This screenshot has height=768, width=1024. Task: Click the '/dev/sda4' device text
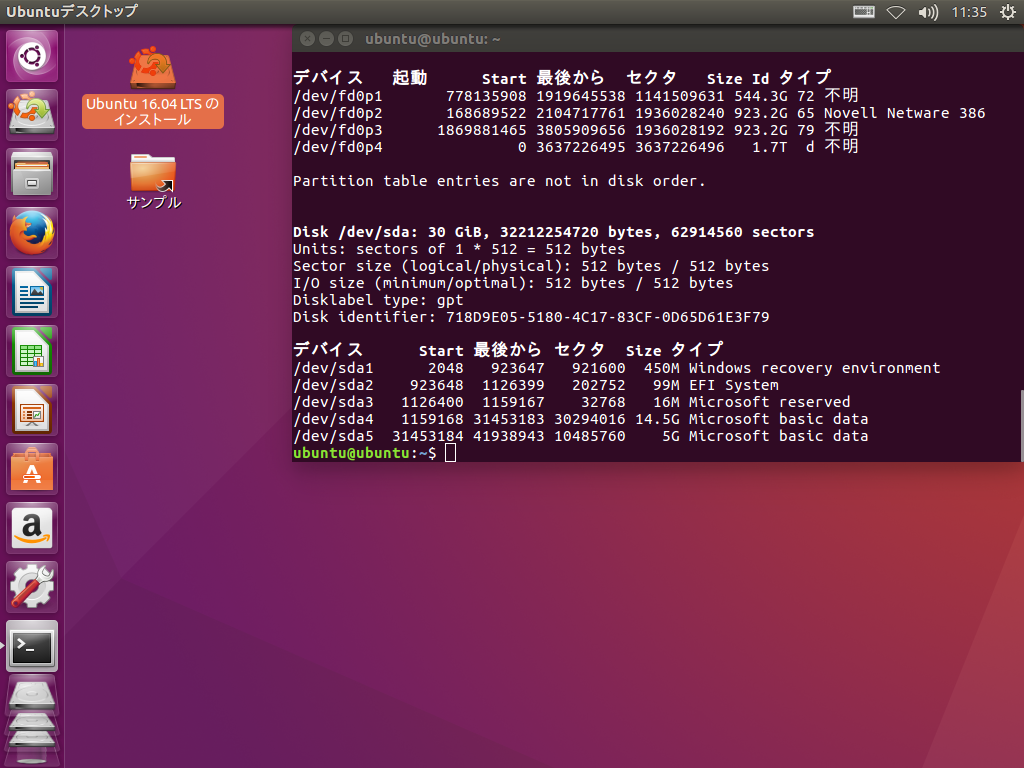pyautogui.click(x=333, y=419)
